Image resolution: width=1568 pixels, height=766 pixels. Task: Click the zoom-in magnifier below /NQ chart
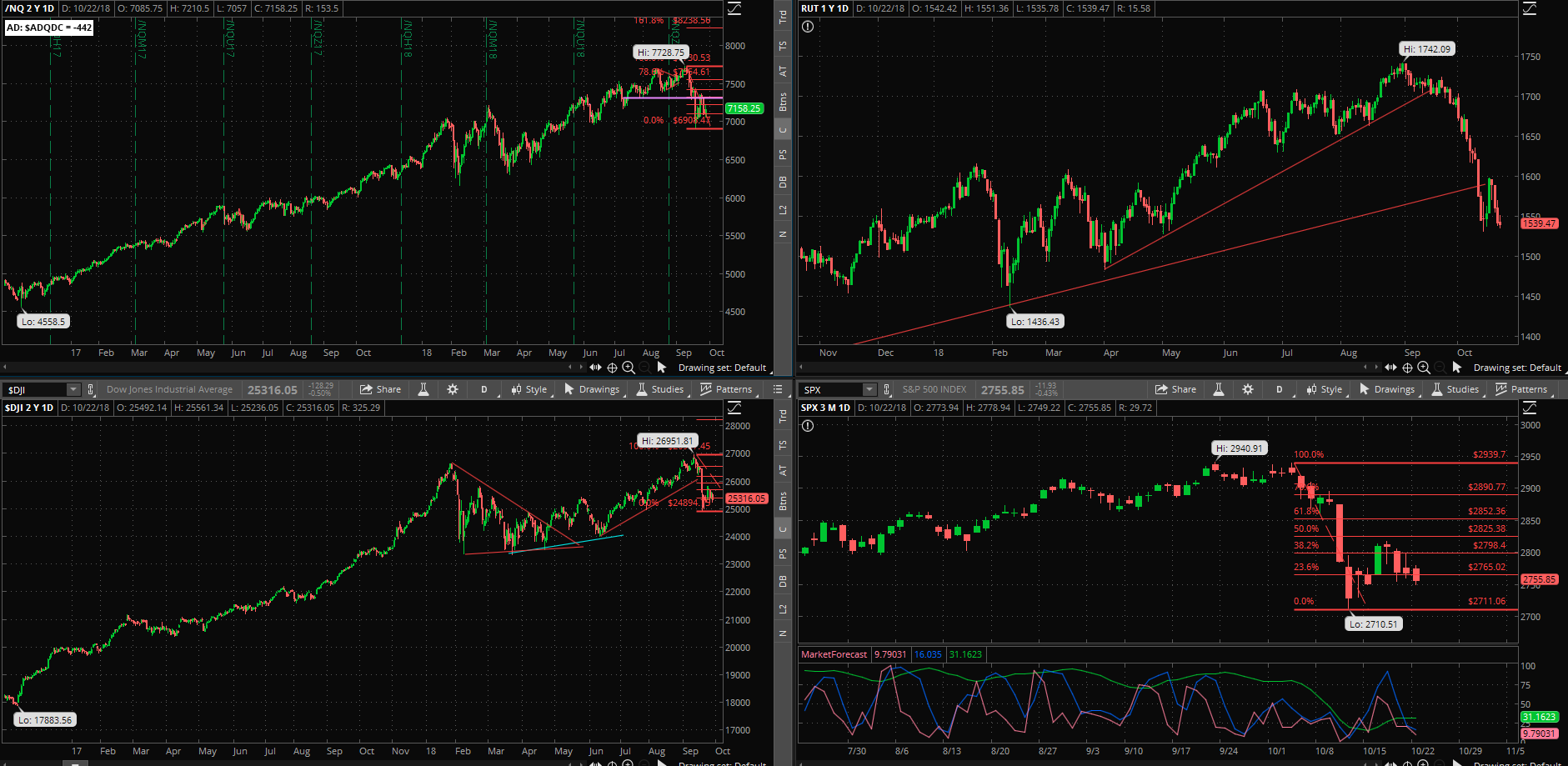click(629, 368)
